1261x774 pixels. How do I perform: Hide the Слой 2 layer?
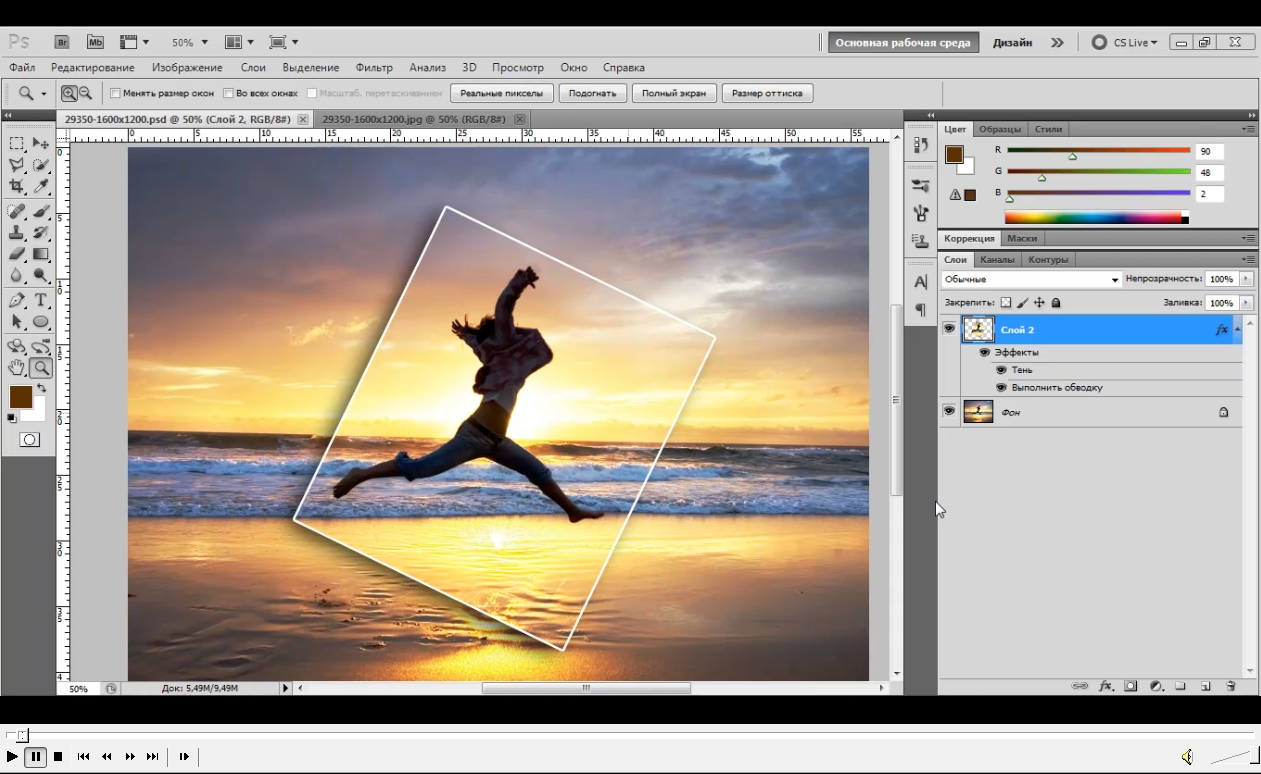coord(949,329)
